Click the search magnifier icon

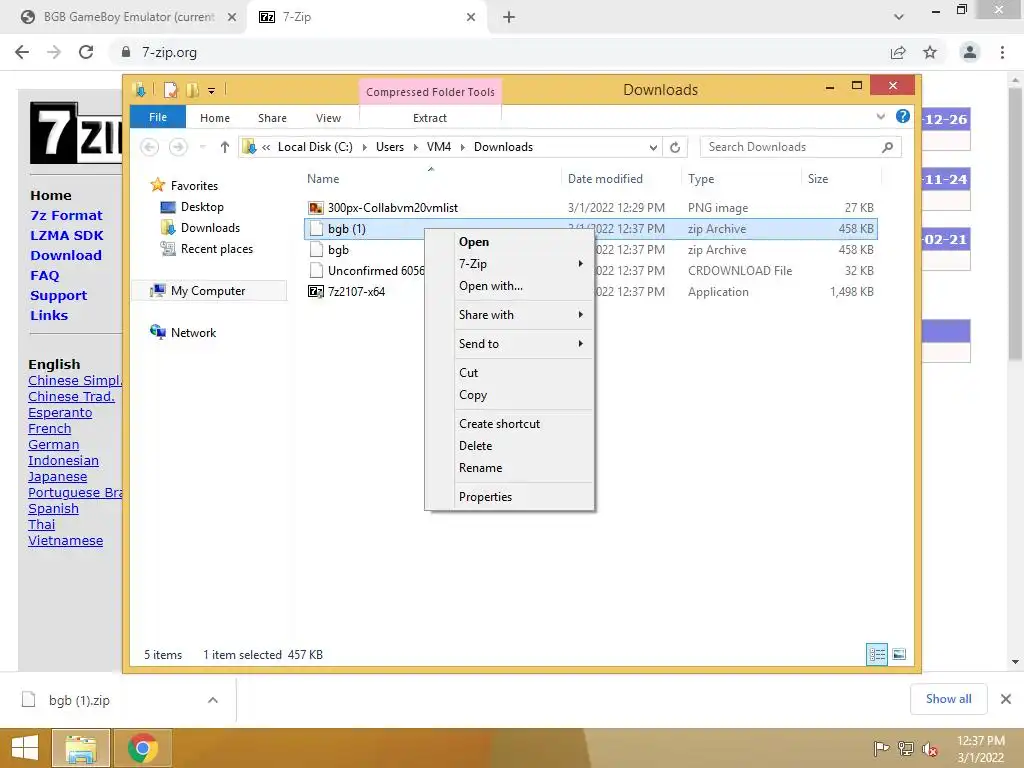[x=888, y=147]
